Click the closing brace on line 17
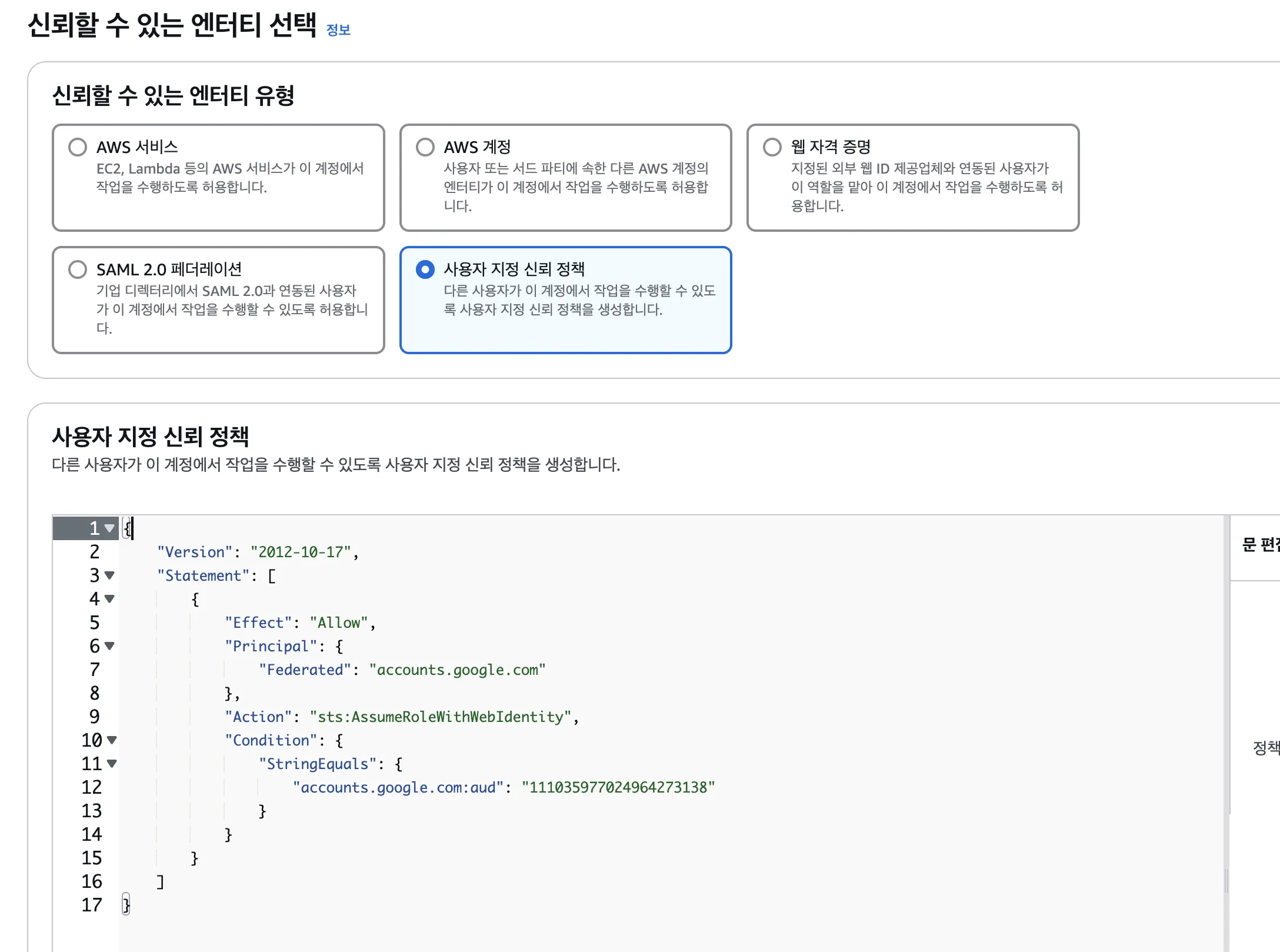The height and width of the screenshot is (952, 1280). (126, 905)
